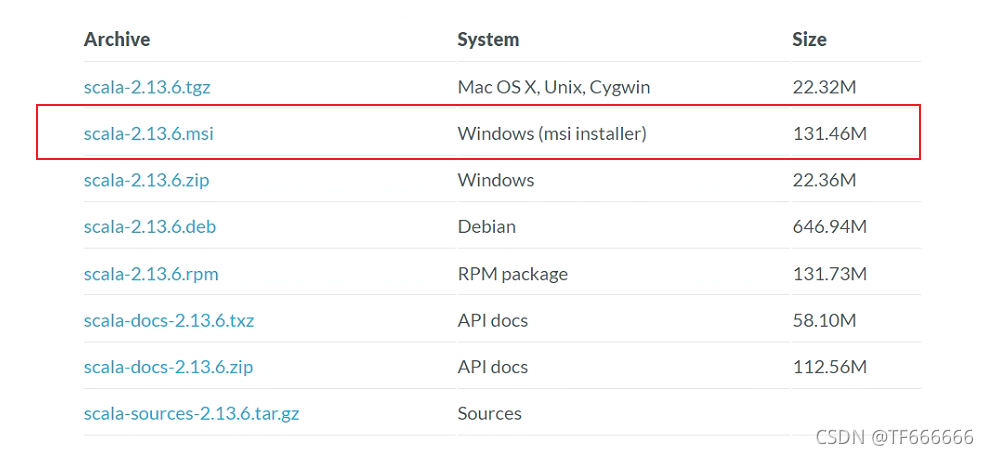Select the Sources system cell
This screenshot has width=989, height=455.
pos(489,414)
